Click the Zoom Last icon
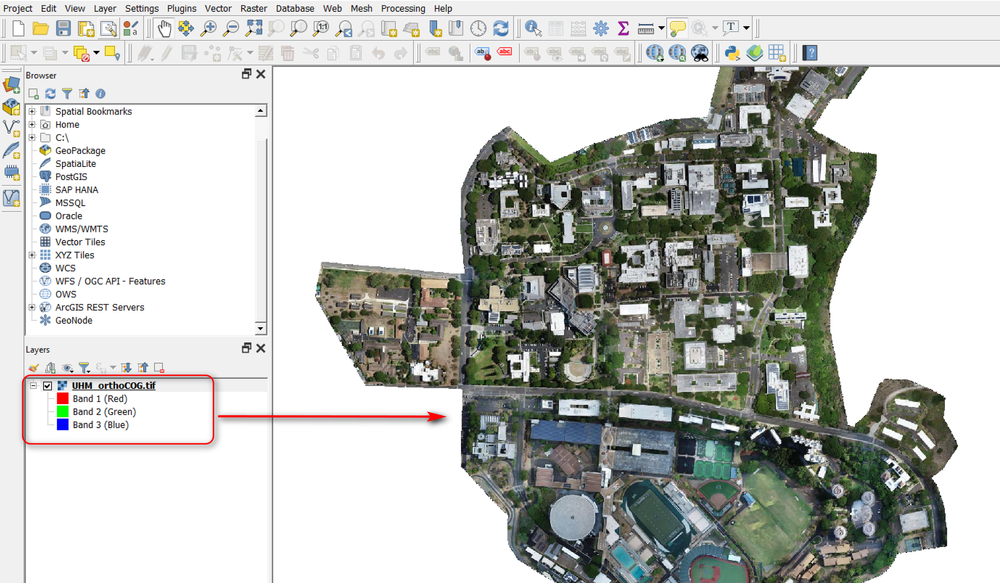 (344, 29)
